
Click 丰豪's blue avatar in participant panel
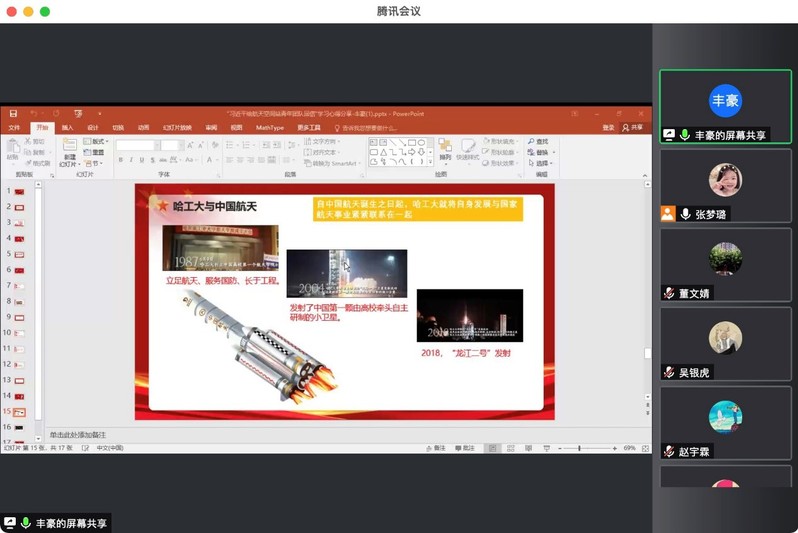(725, 101)
